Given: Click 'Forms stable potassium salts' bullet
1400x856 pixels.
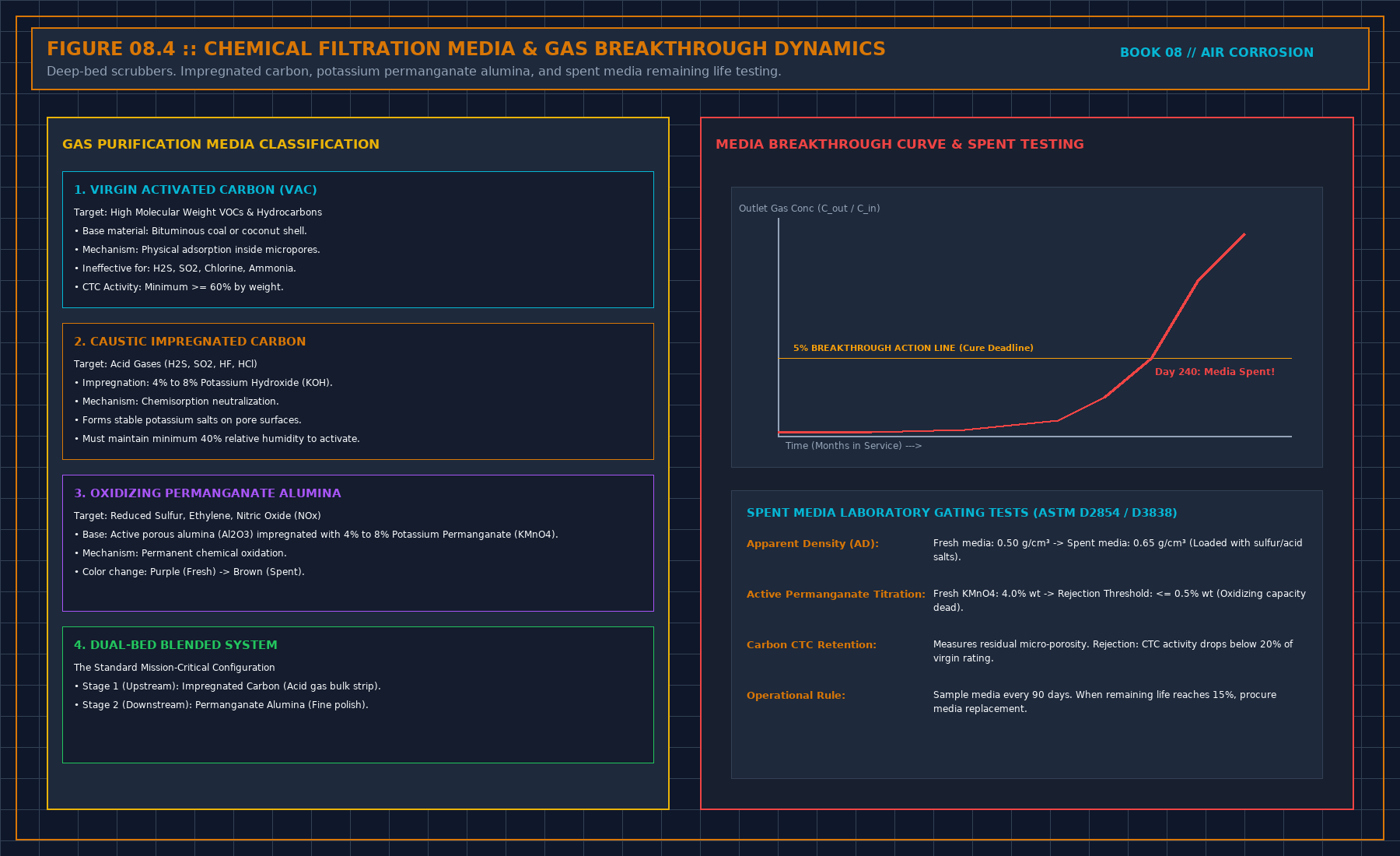Looking at the screenshot, I should click(x=187, y=420).
